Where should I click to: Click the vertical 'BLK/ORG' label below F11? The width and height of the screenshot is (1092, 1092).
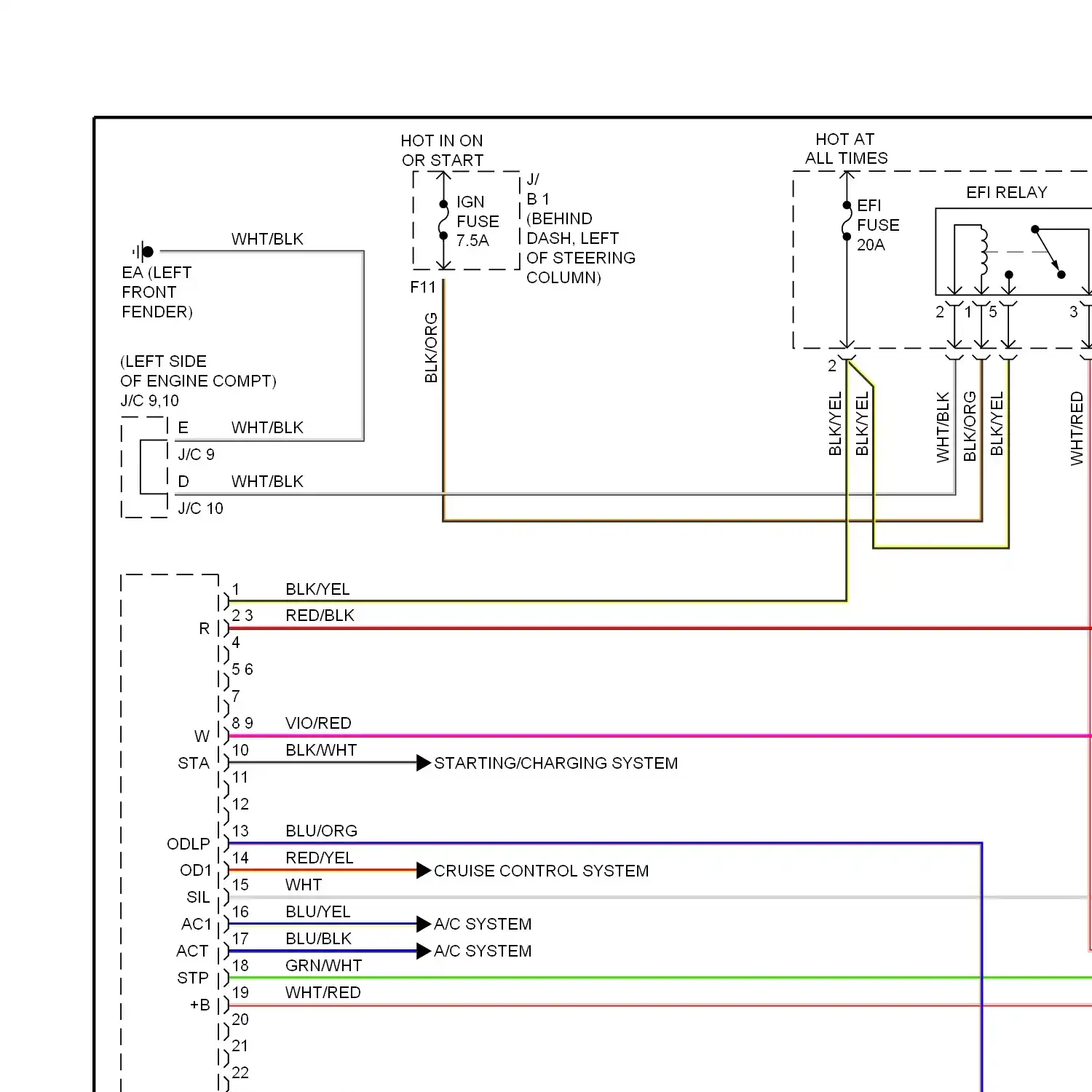(431, 348)
